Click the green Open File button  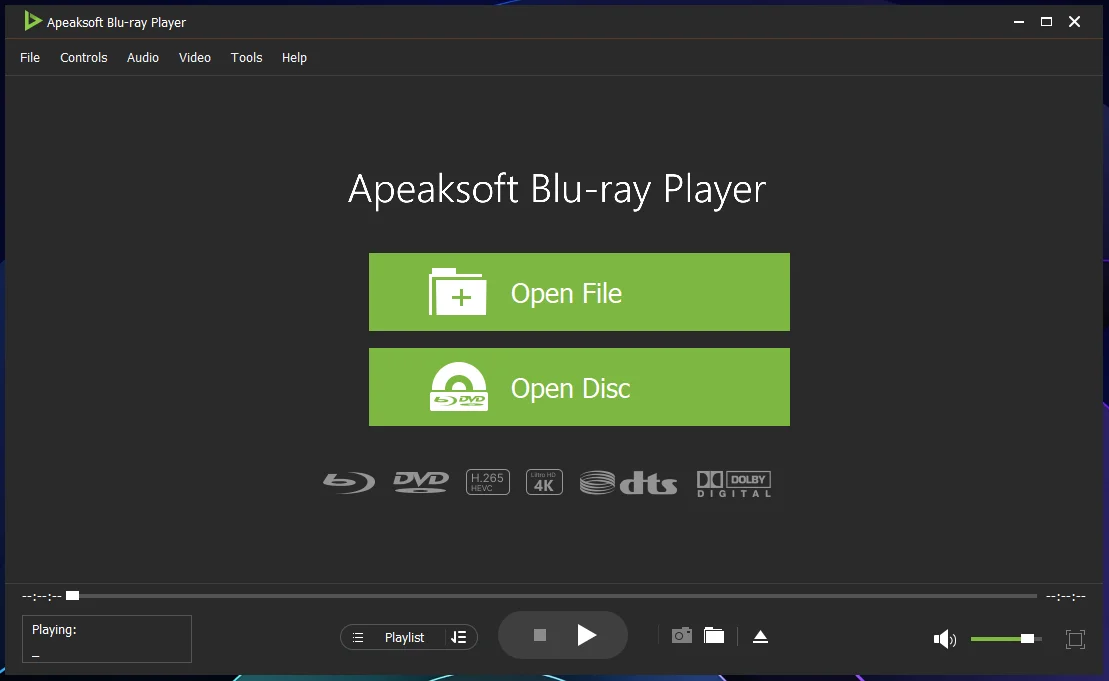(x=579, y=292)
